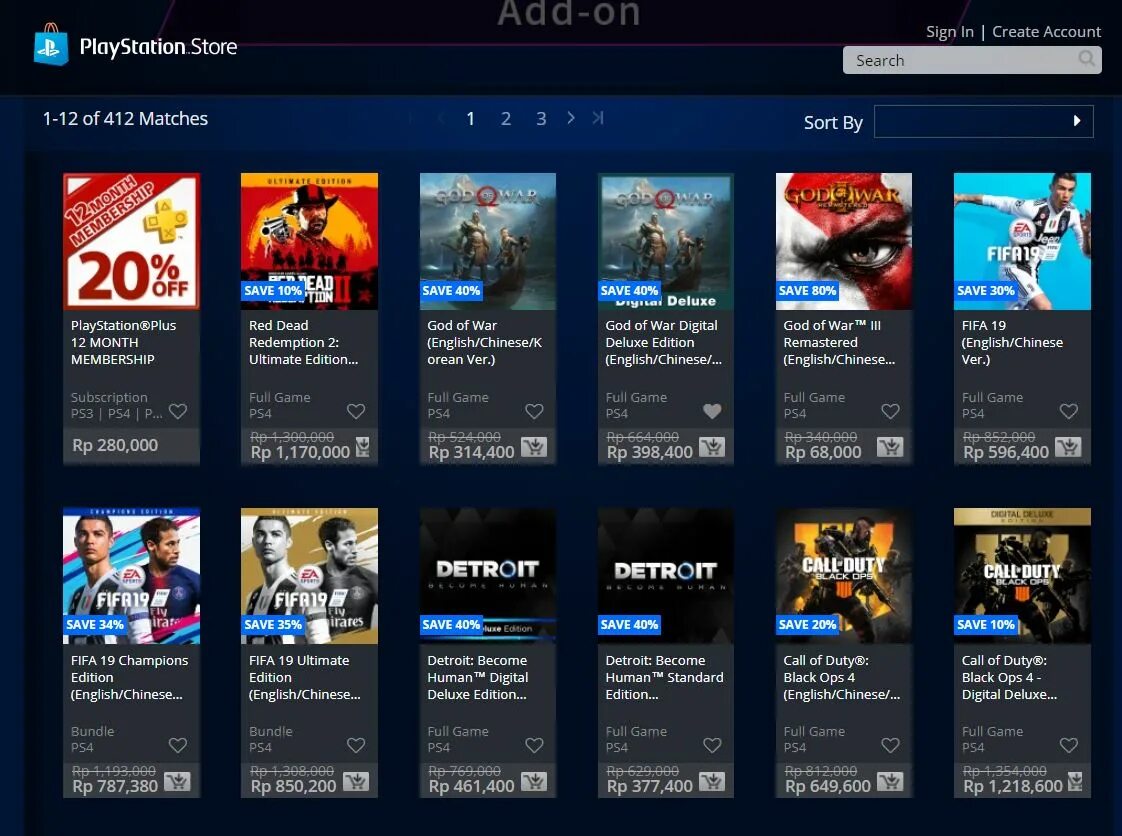1122x836 pixels.
Task: Go to page 3
Action: [541, 119]
